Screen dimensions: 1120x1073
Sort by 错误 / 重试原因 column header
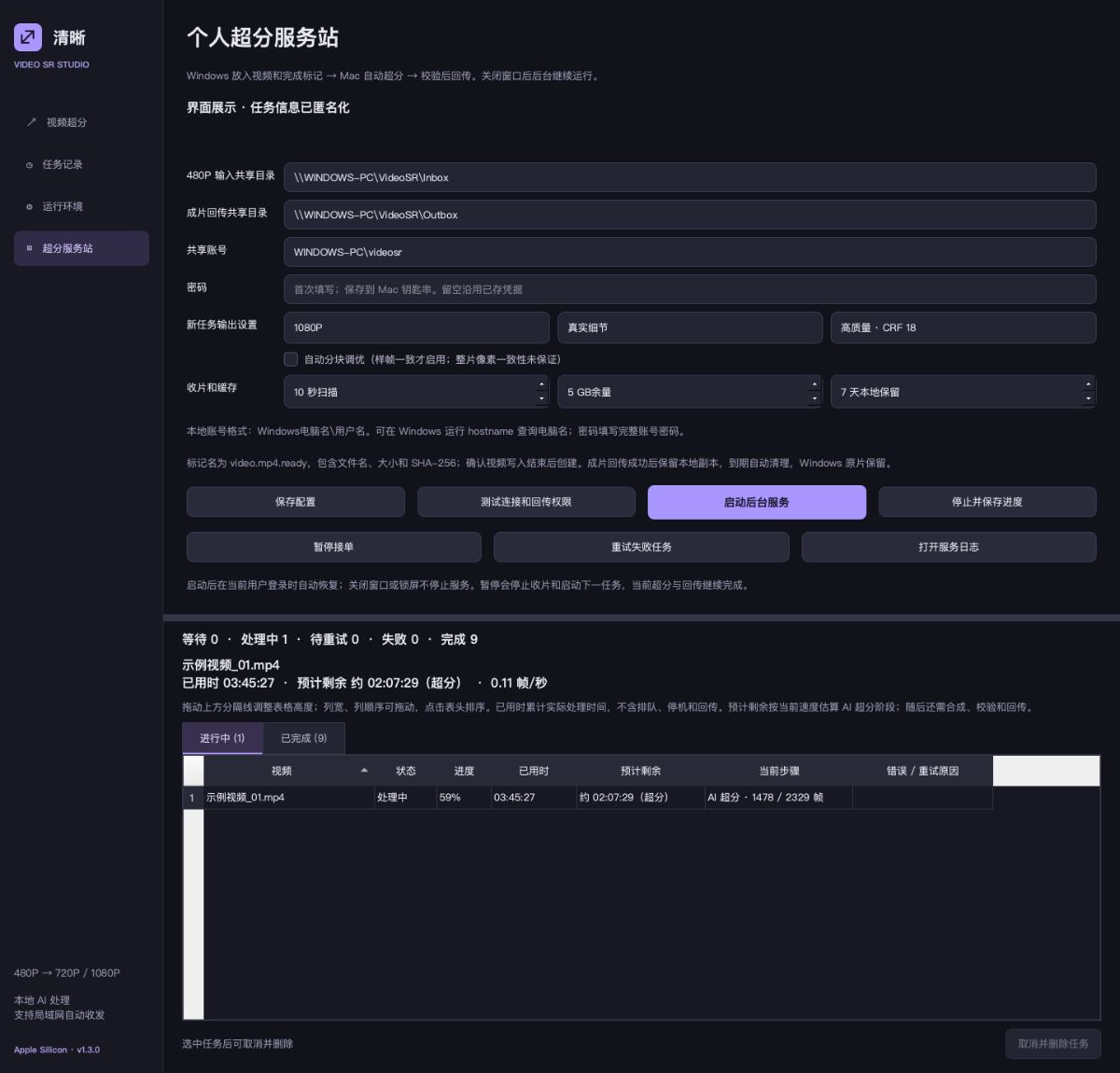[x=922, y=771]
